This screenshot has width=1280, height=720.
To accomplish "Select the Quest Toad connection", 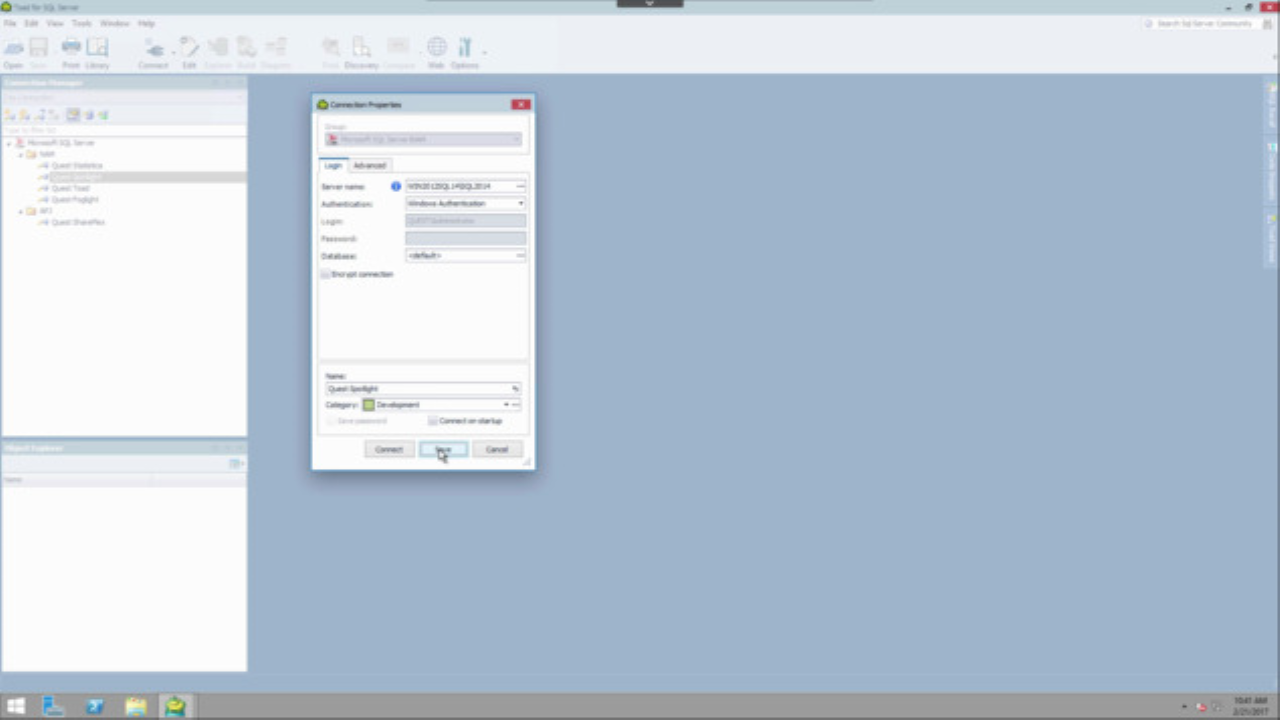I will [x=69, y=188].
